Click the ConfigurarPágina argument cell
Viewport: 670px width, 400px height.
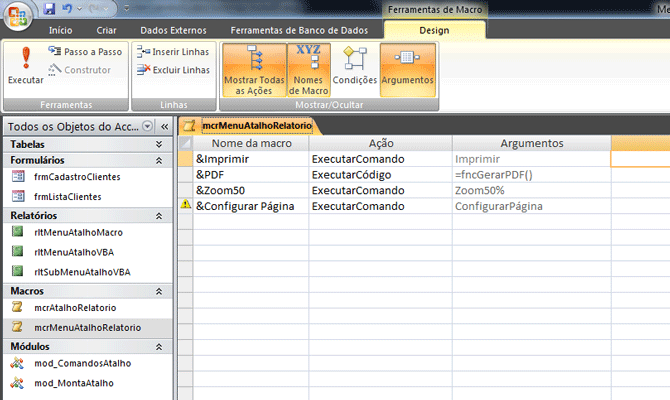pos(532,206)
